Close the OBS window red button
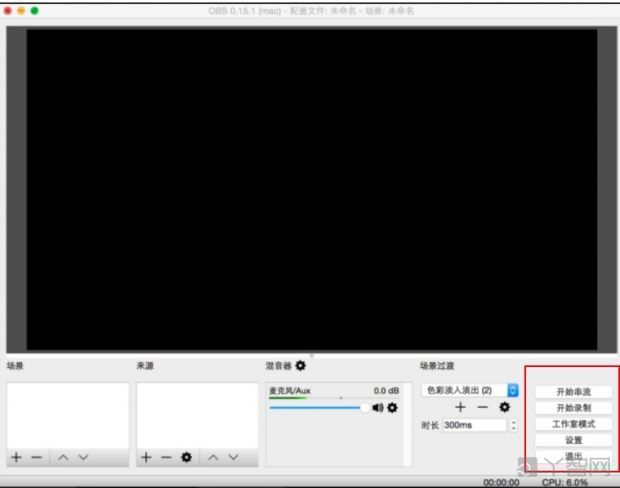This screenshot has height=488, width=620. (x=8, y=11)
